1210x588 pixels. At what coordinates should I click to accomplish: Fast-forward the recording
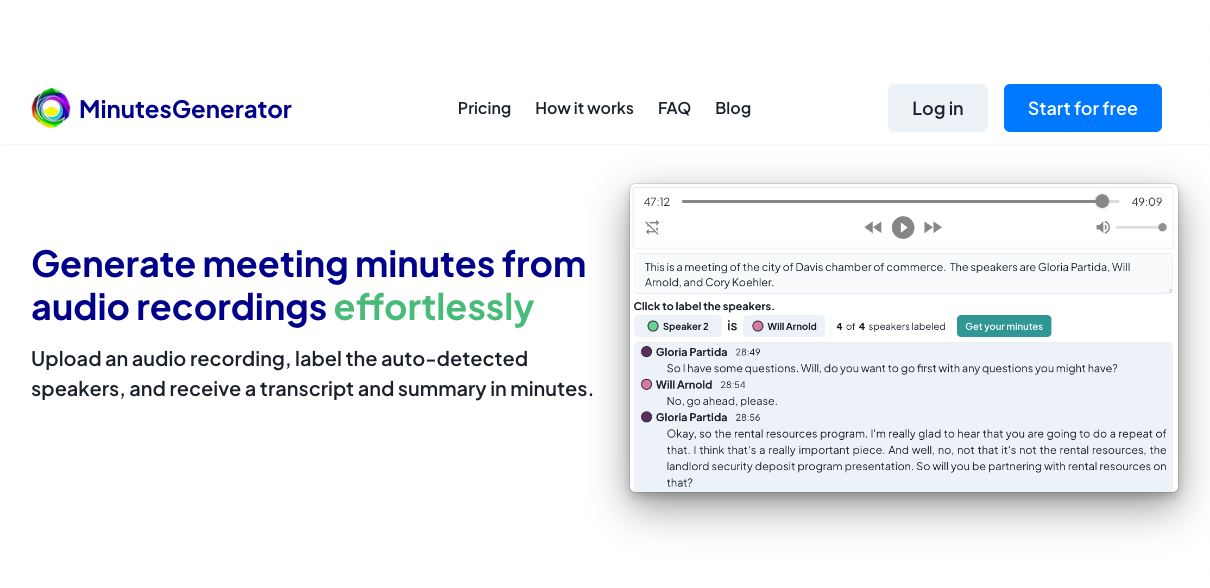[x=933, y=227]
